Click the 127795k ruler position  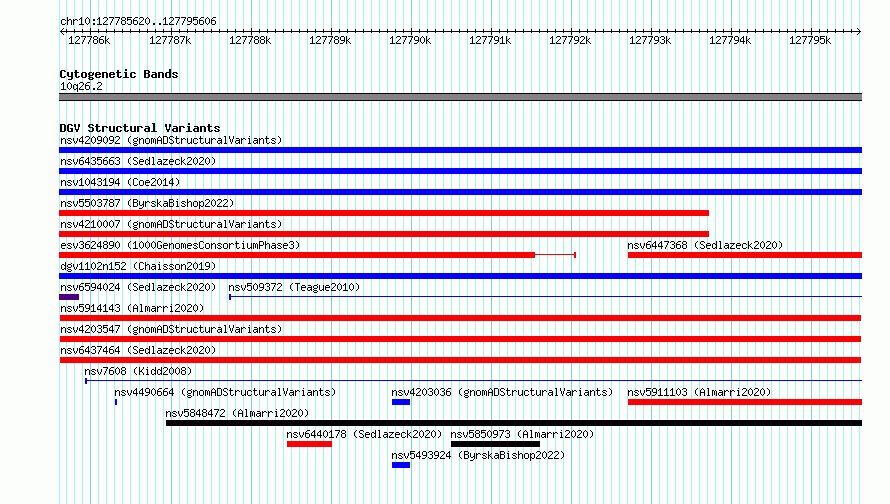coord(810,40)
